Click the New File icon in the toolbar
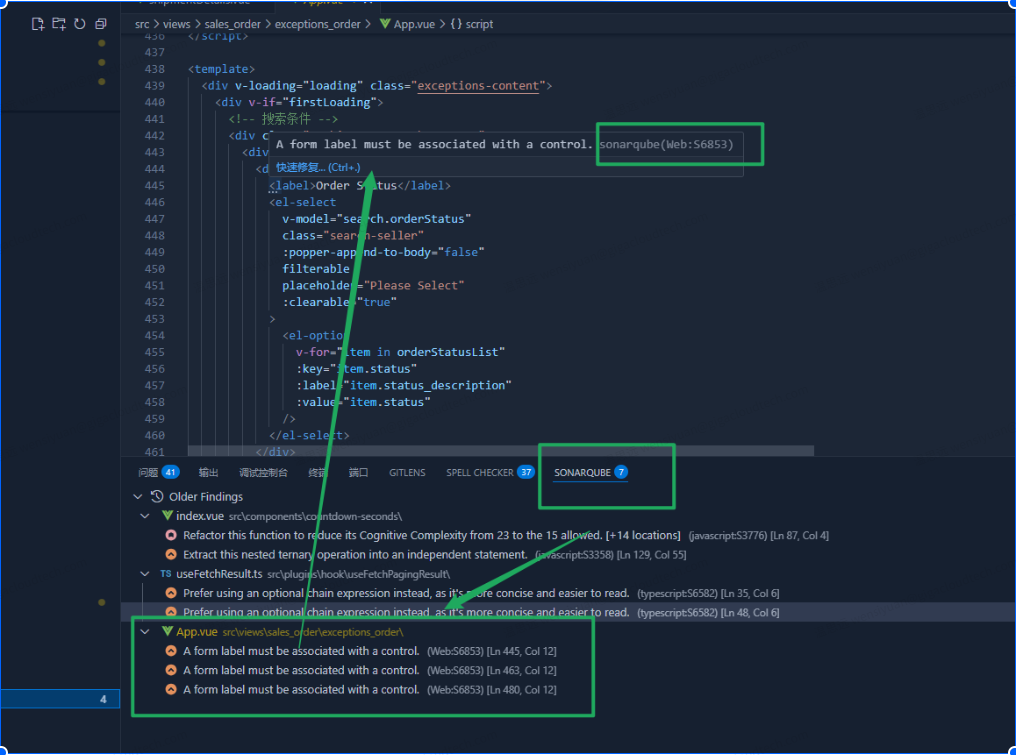The image size is (1016, 755). pyautogui.click(x=37, y=23)
